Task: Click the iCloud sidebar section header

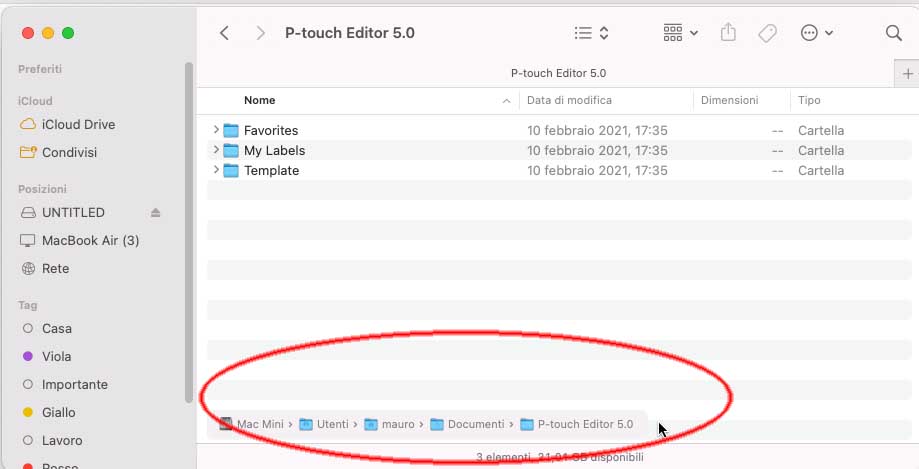Action: (35, 101)
